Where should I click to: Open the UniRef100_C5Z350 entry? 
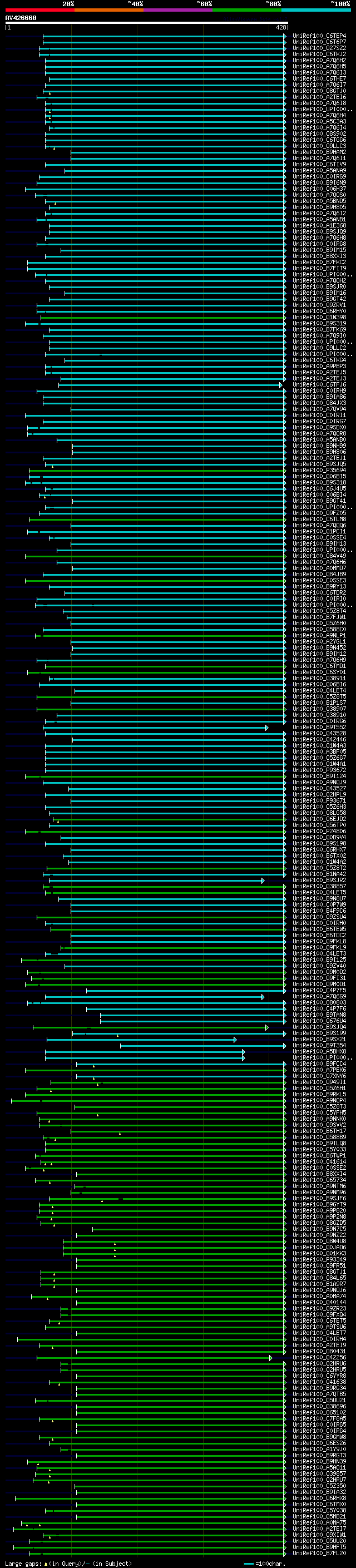coord(319,1486)
